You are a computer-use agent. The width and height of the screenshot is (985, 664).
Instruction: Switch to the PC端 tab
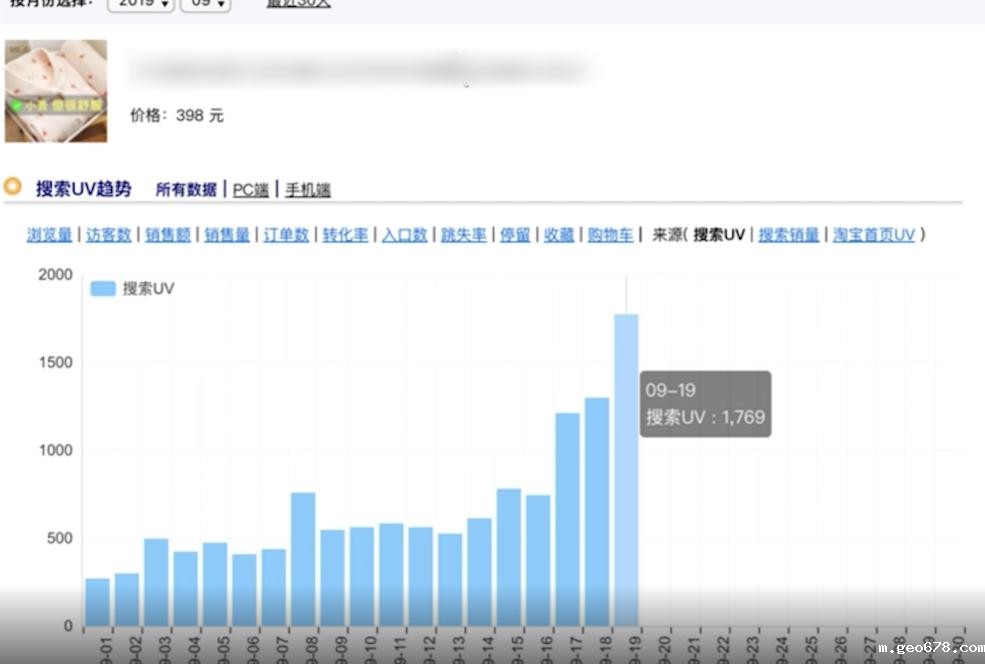[249, 189]
